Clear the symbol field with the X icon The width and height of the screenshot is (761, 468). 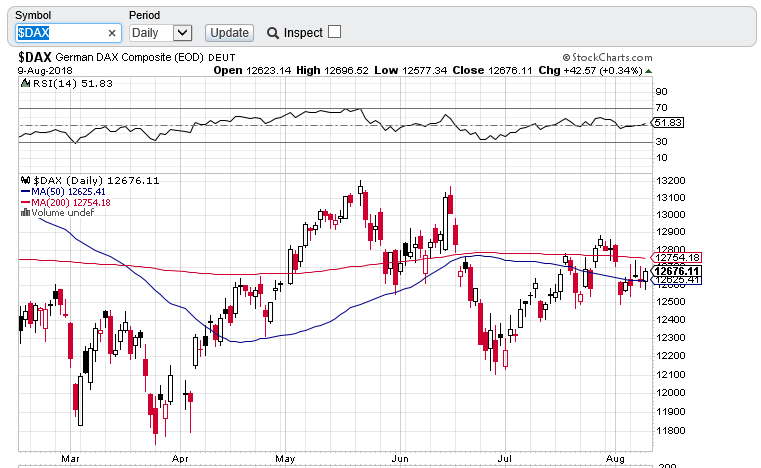click(x=112, y=33)
